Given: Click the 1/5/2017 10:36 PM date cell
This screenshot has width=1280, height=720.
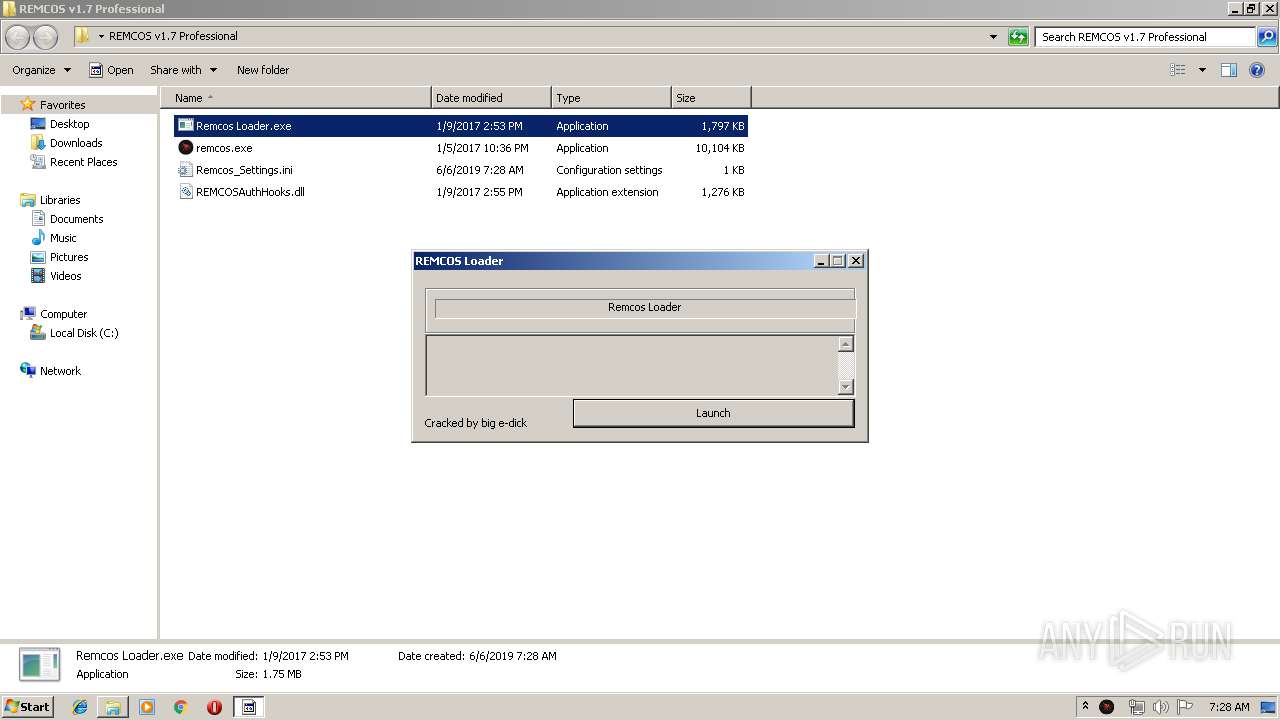Looking at the screenshot, I should point(482,148).
